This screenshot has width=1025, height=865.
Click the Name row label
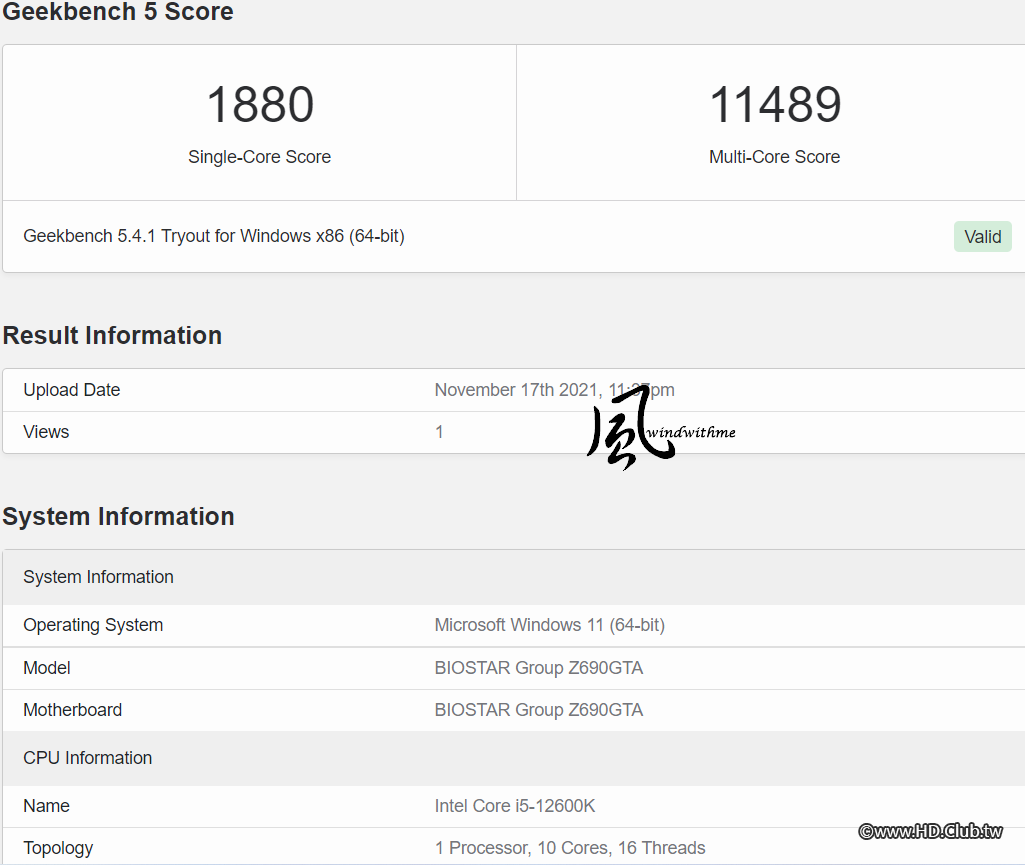(x=46, y=806)
